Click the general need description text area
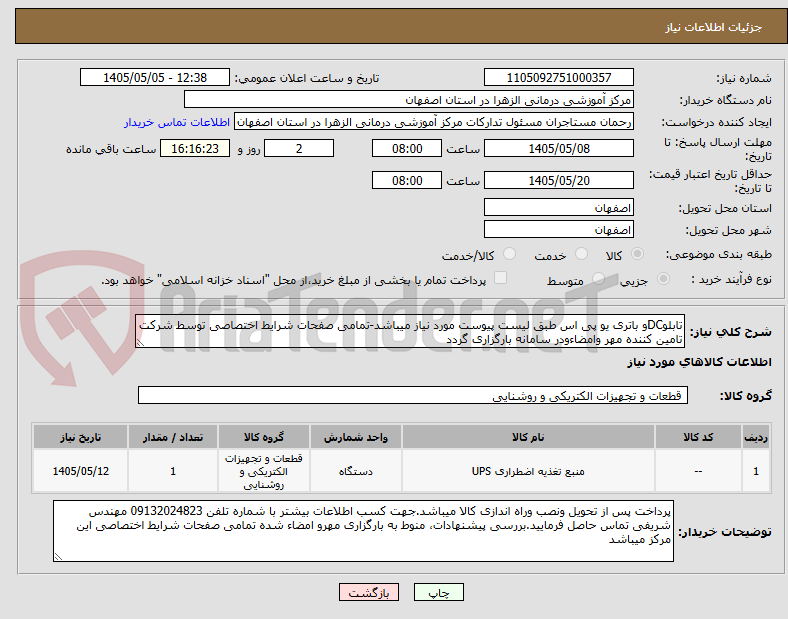Viewport: 788px width, 619px height. click(410, 332)
